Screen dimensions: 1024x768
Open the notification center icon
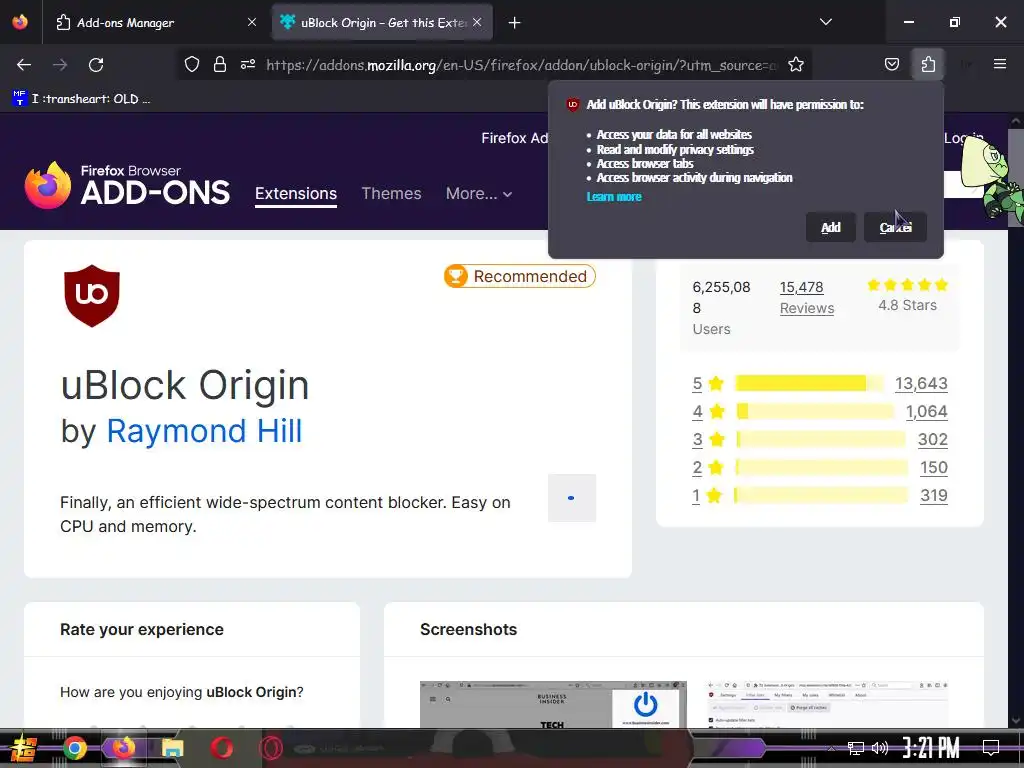tap(991, 748)
